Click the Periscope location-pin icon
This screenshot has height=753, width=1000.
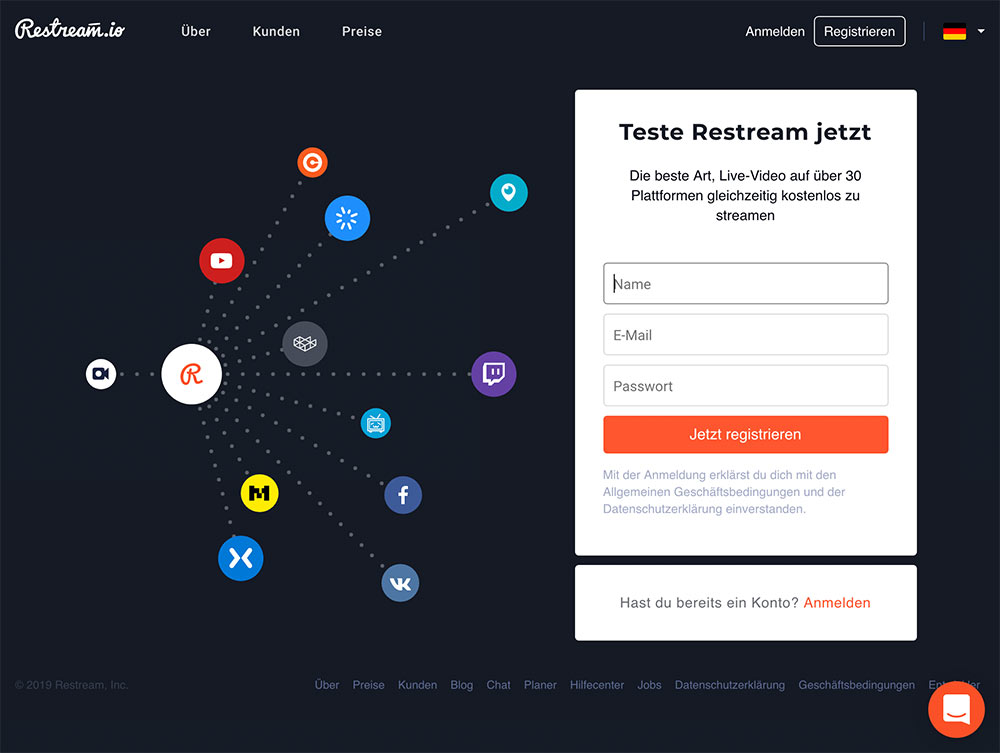point(508,192)
